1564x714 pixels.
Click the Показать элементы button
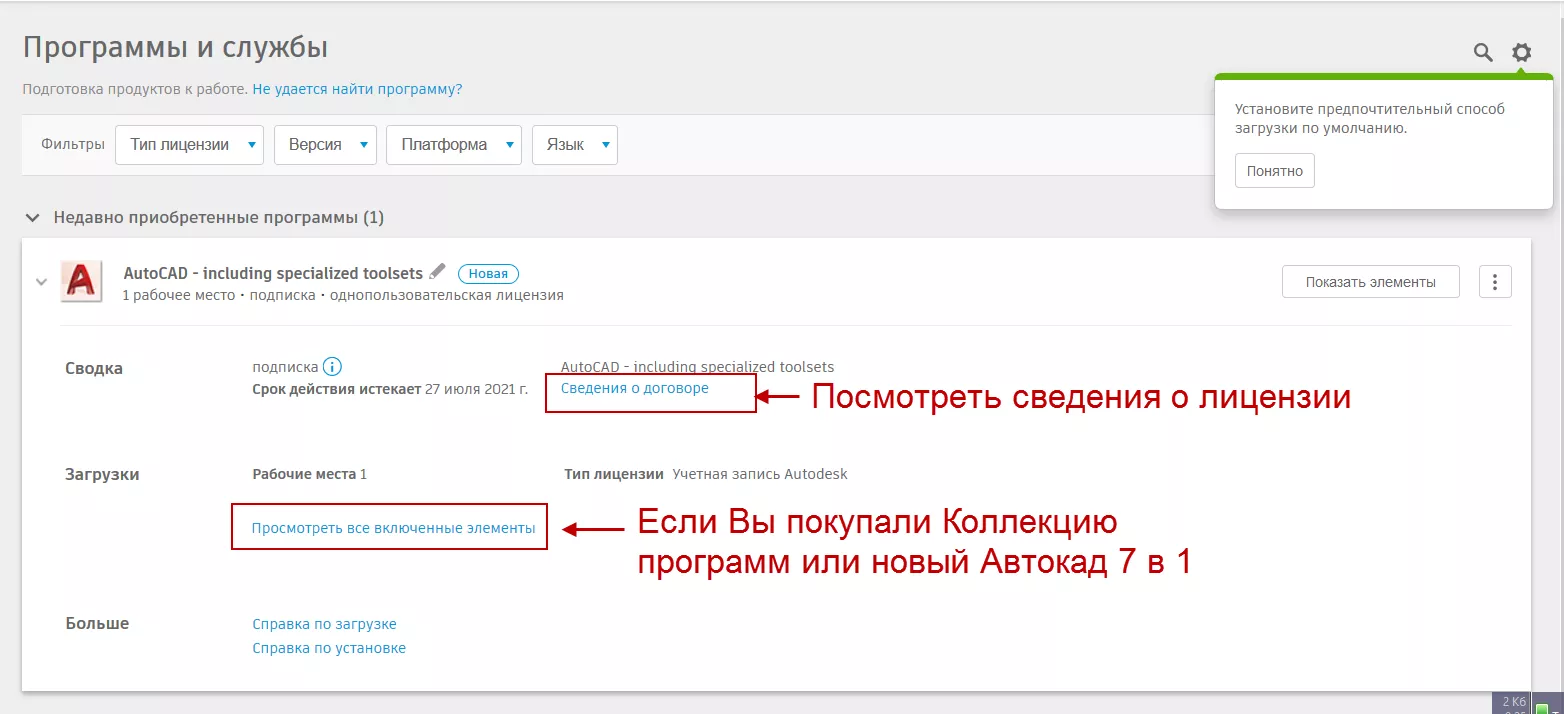(x=1370, y=282)
